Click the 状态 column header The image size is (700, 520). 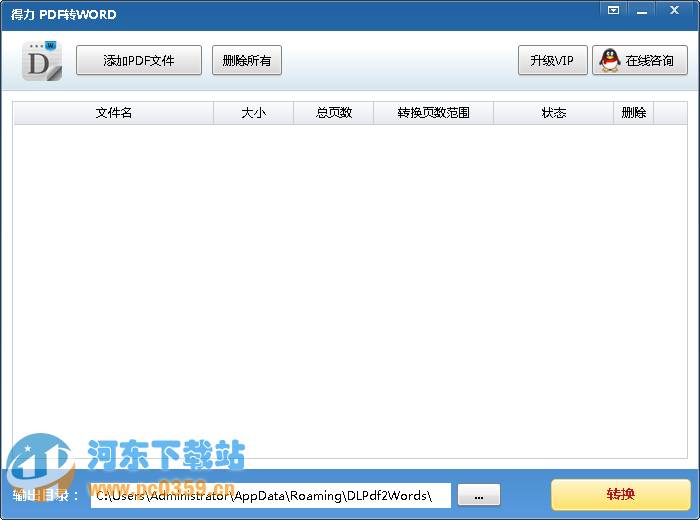pyautogui.click(x=554, y=113)
